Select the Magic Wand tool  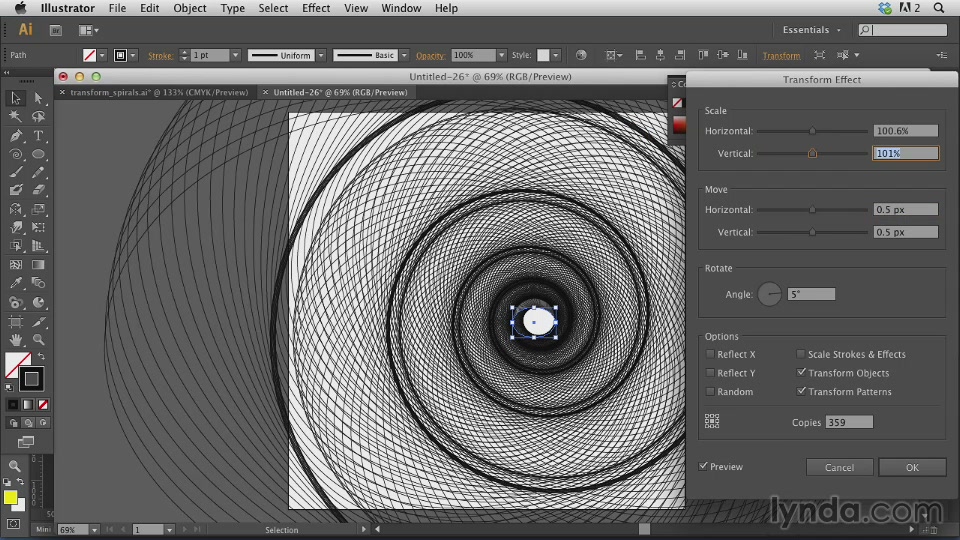15,116
